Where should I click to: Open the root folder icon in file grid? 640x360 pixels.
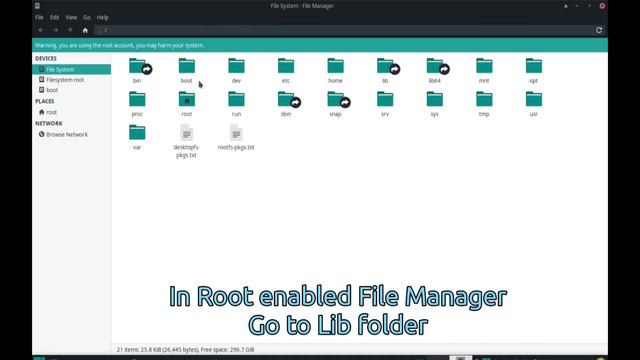pyautogui.click(x=187, y=100)
